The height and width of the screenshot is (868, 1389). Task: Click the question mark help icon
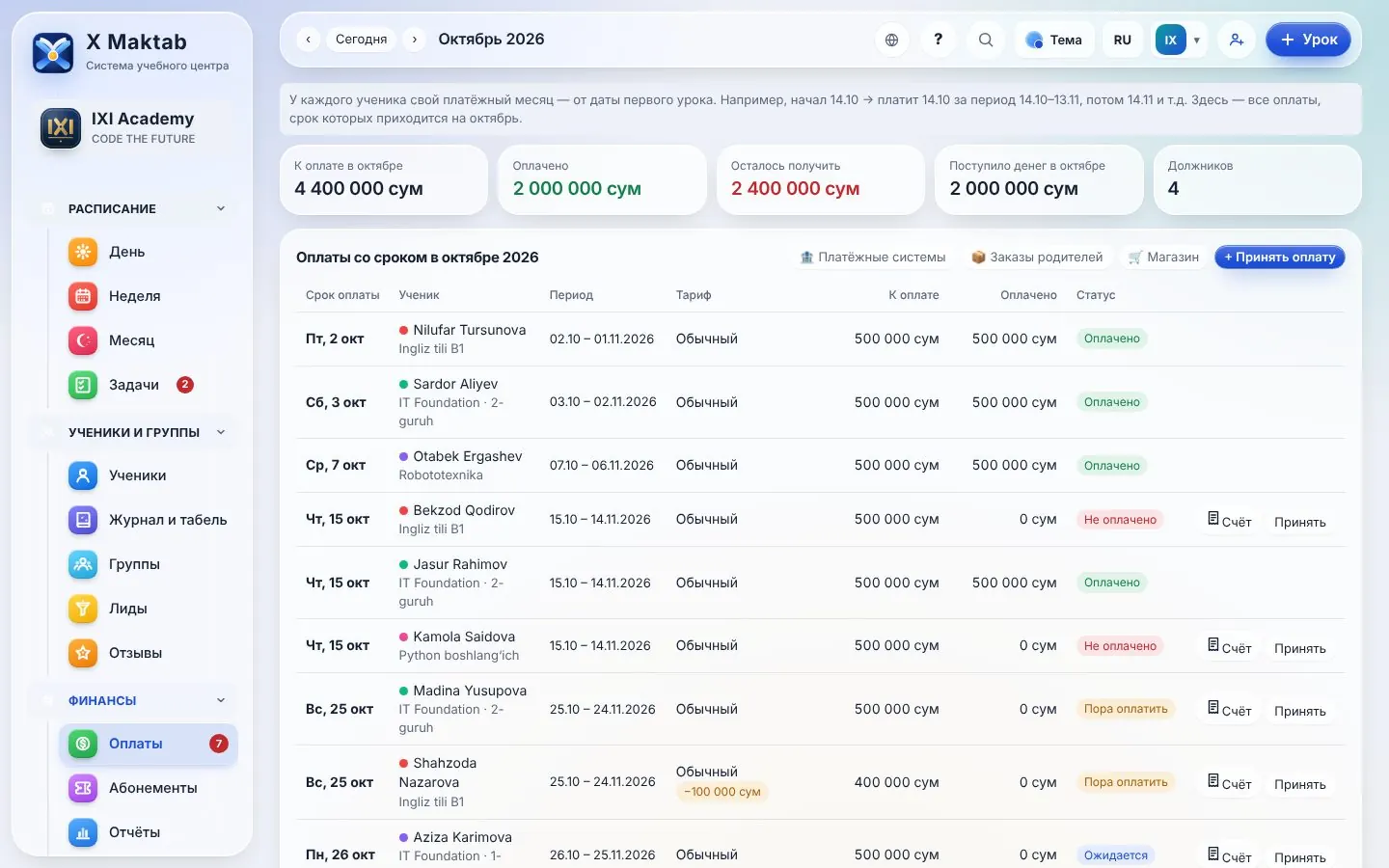[x=938, y=40]
